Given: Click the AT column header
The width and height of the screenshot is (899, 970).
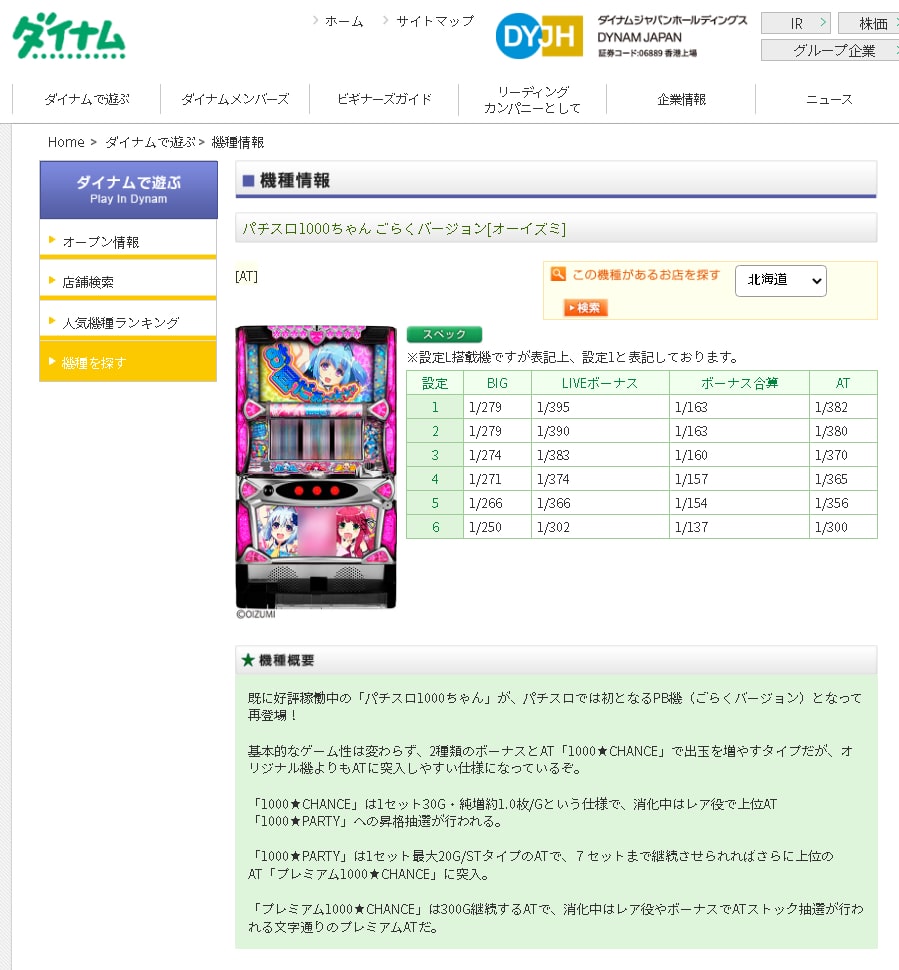Looking at the screenshot, I should [843, 383].
